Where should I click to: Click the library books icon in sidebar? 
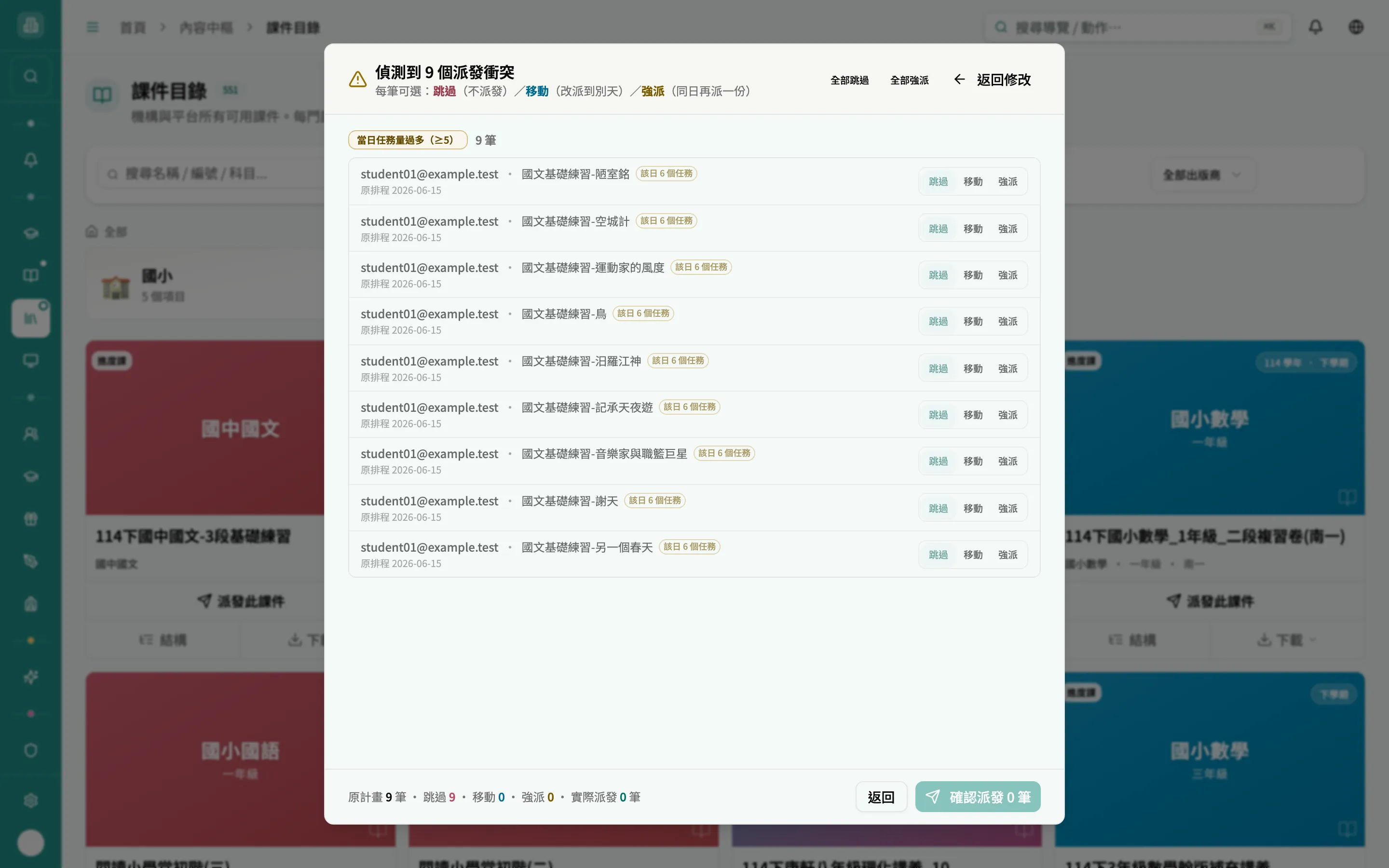tap(31, 317)
